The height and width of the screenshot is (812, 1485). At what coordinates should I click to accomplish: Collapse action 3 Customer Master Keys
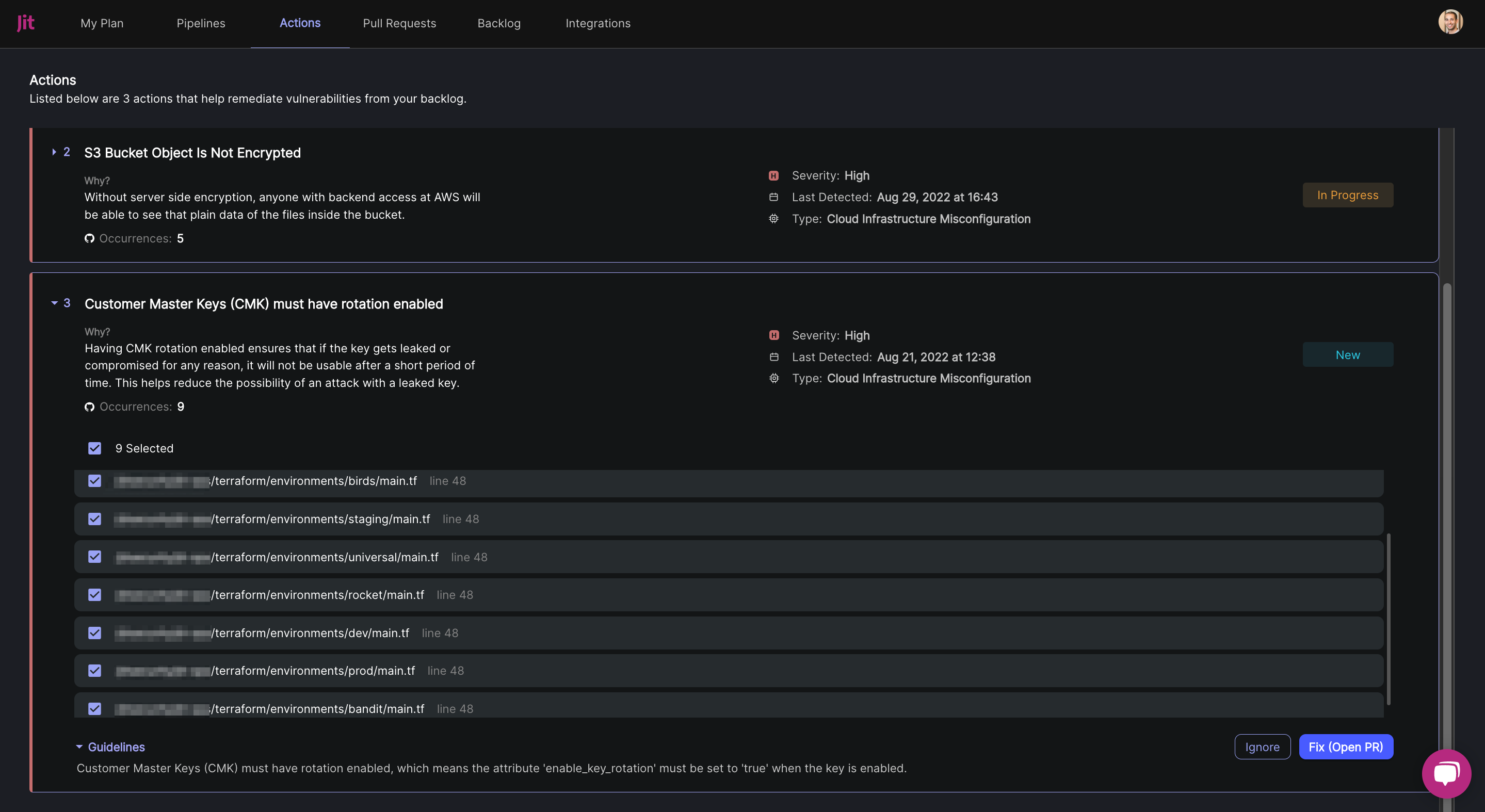coord(54,303)
